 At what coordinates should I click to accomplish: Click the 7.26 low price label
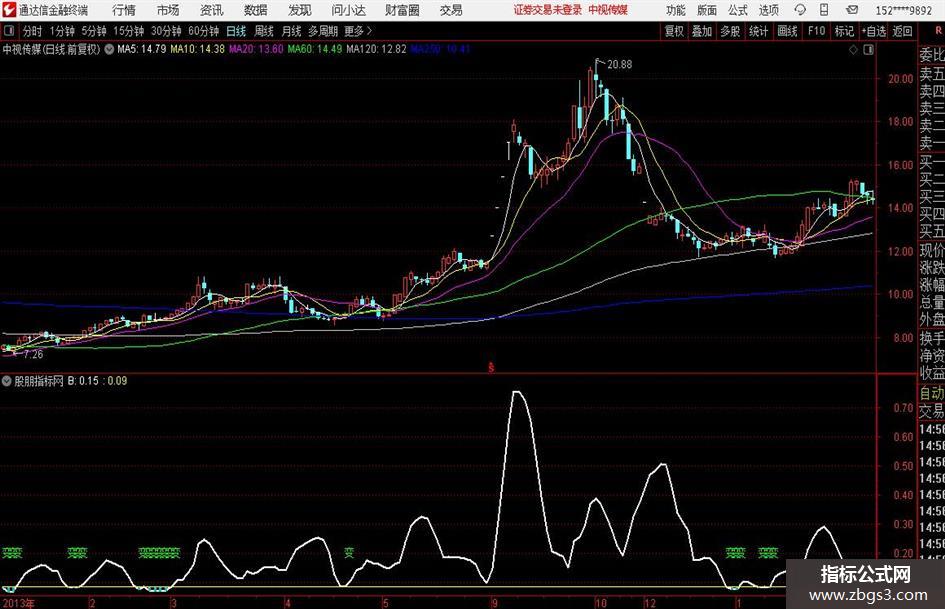[34, 355]
